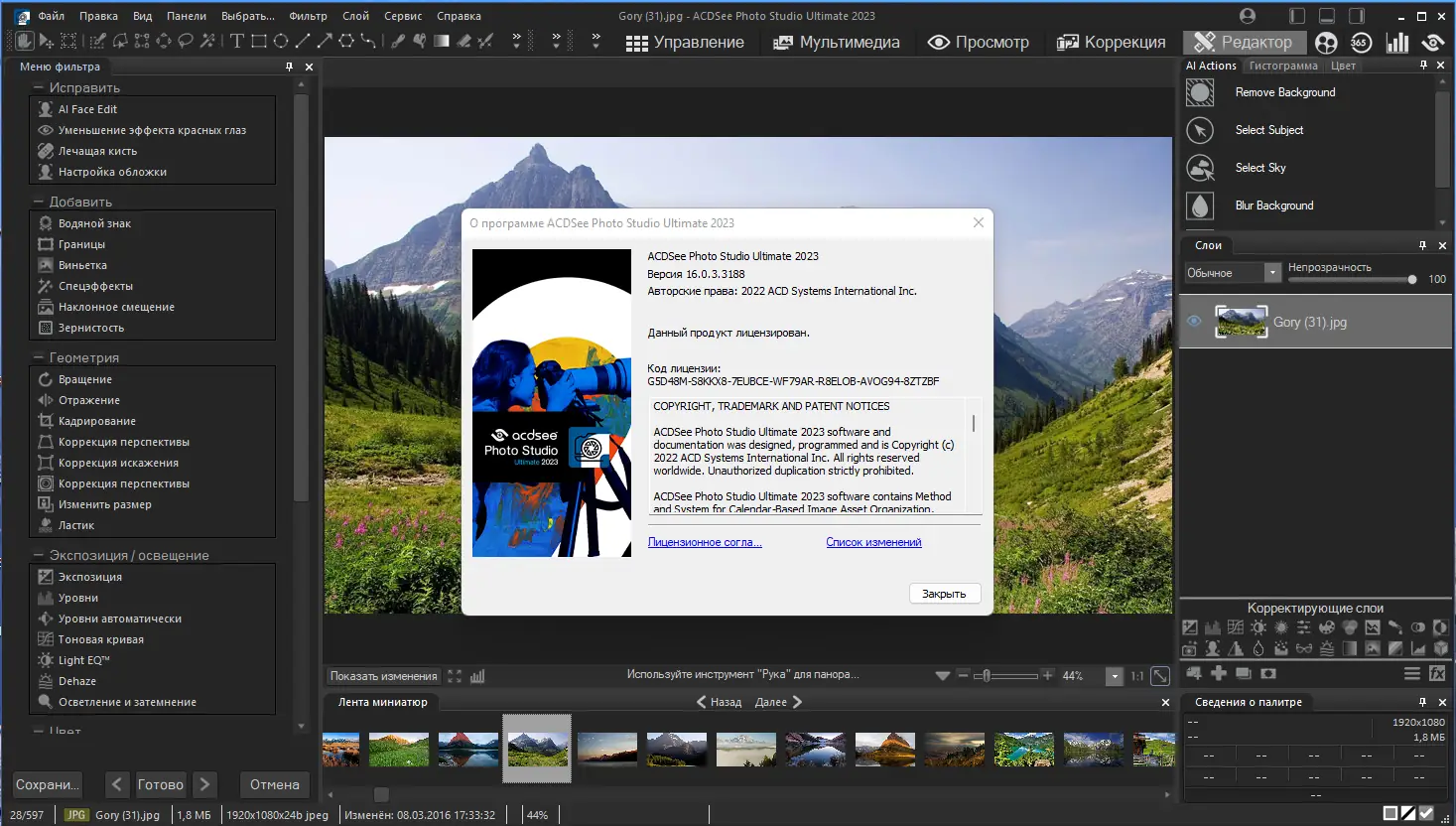Screen dimensions: 1456x826
Task: Open the Слой menu
Action: click(355, 16)
